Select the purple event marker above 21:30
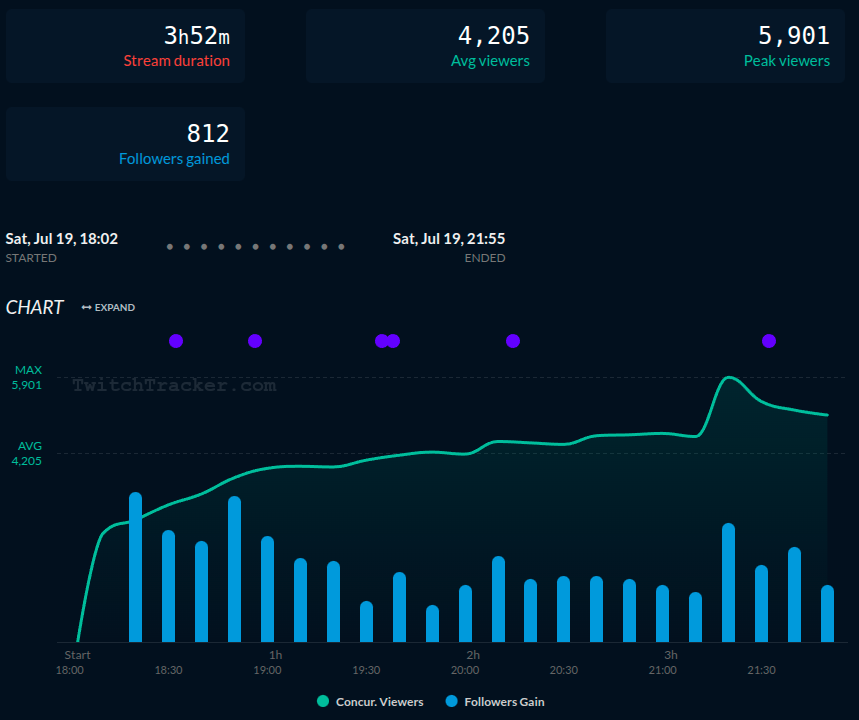Screen dimensions: 859x720 (769, 341)
